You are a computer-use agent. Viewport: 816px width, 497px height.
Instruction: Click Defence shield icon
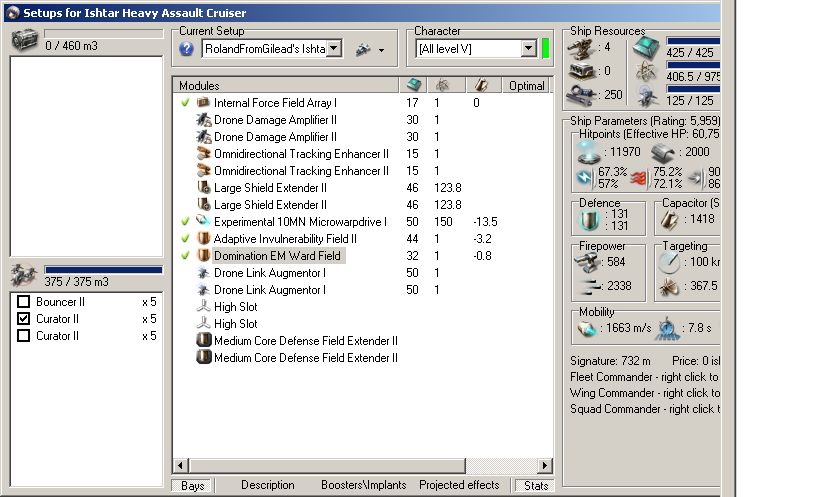[x=590, y=220]
